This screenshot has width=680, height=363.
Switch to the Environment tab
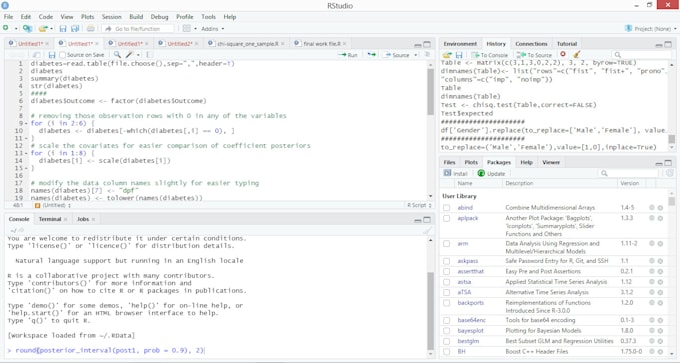click(460, 44)
